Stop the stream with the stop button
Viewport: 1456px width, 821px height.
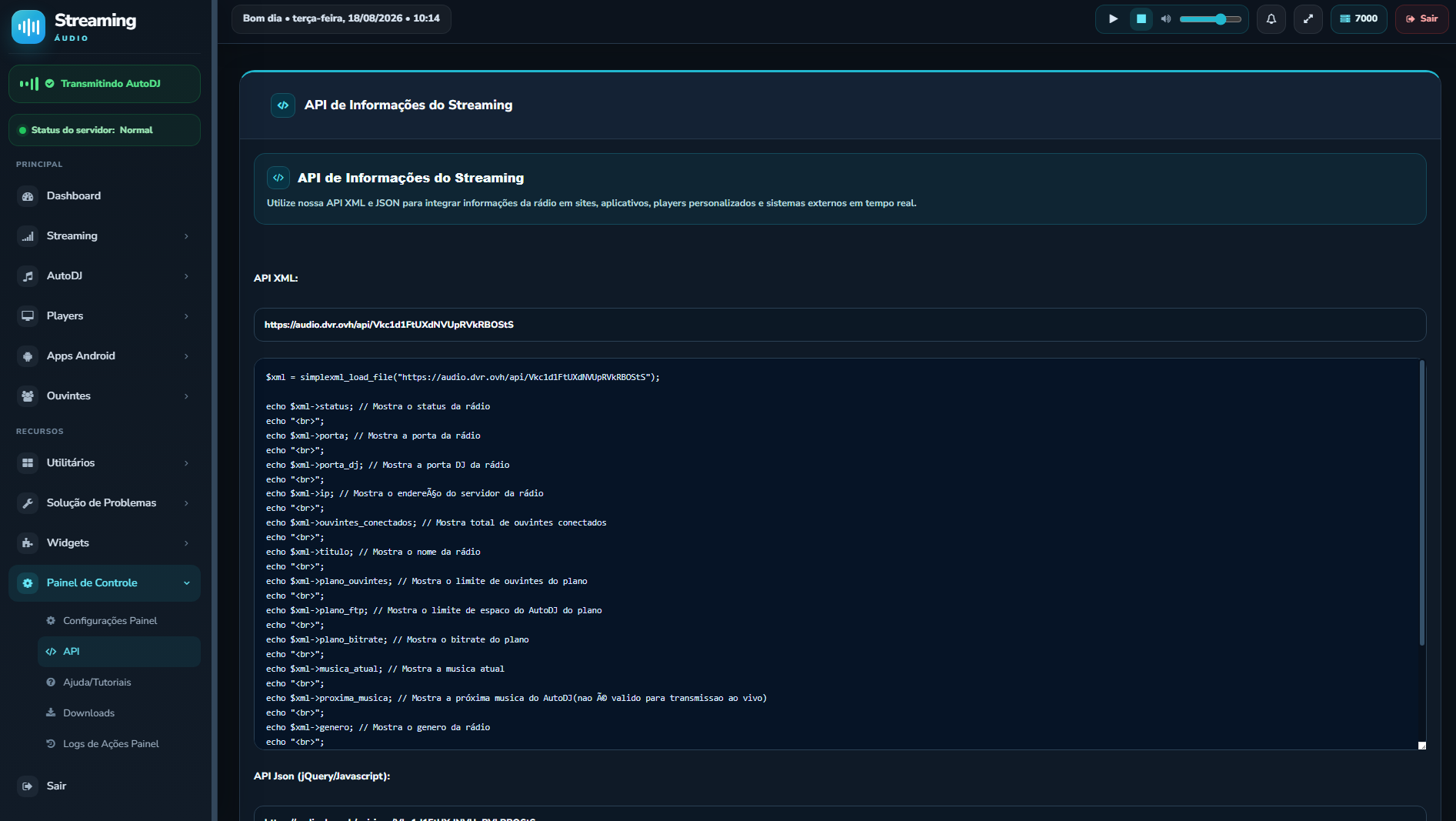[1141, 18]
